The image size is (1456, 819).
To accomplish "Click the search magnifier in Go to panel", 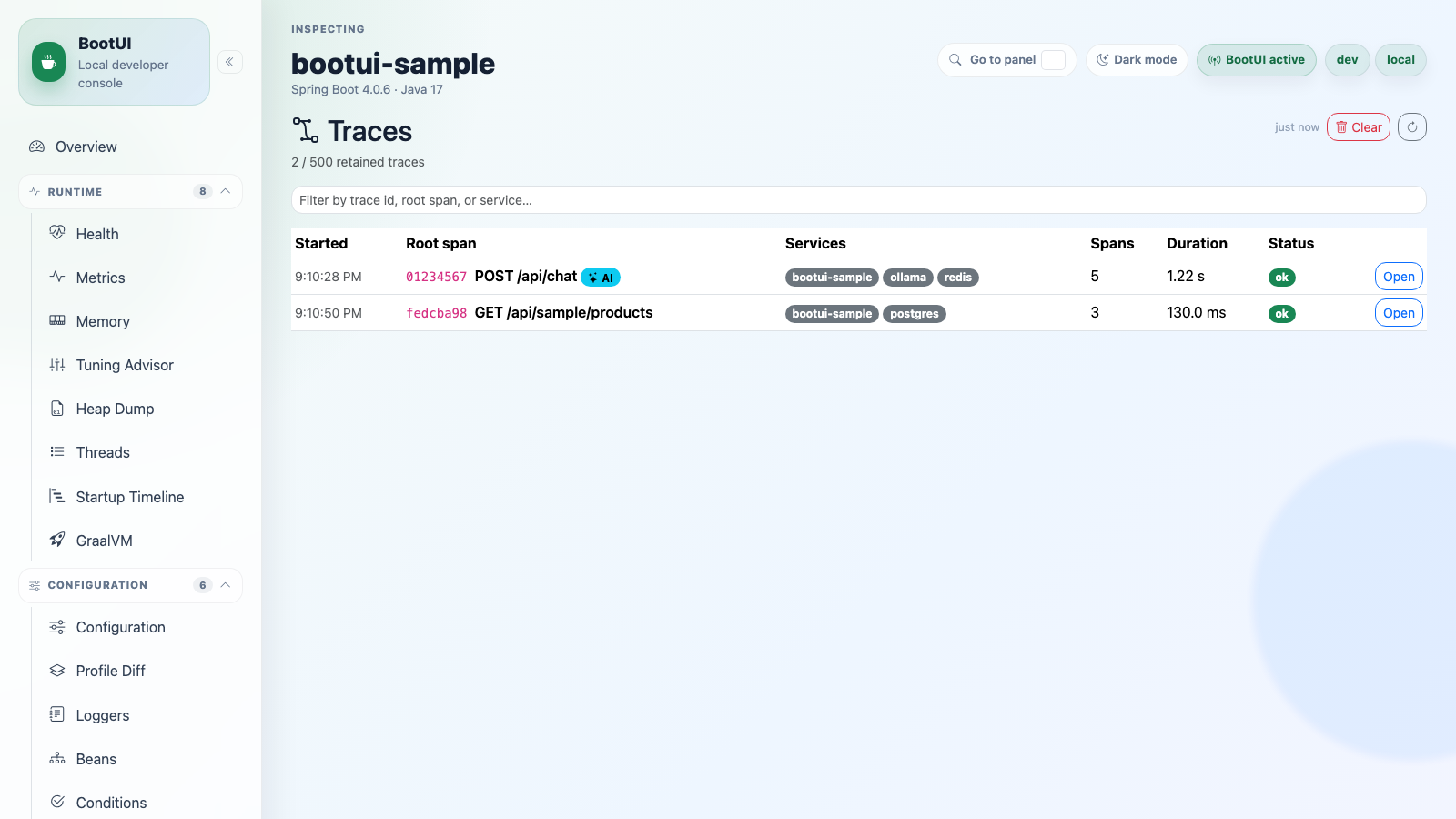I will [x=955, y=60].
